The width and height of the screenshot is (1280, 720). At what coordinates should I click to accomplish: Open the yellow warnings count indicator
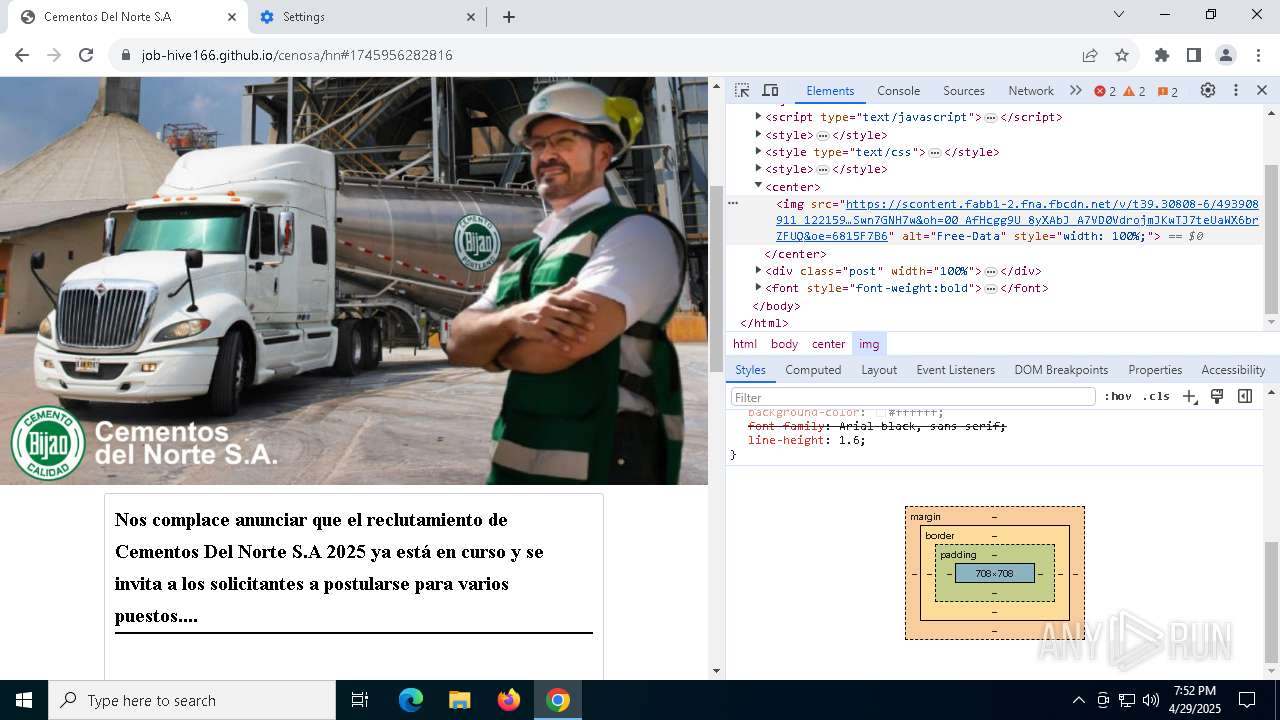click(x=1135, y=91)
